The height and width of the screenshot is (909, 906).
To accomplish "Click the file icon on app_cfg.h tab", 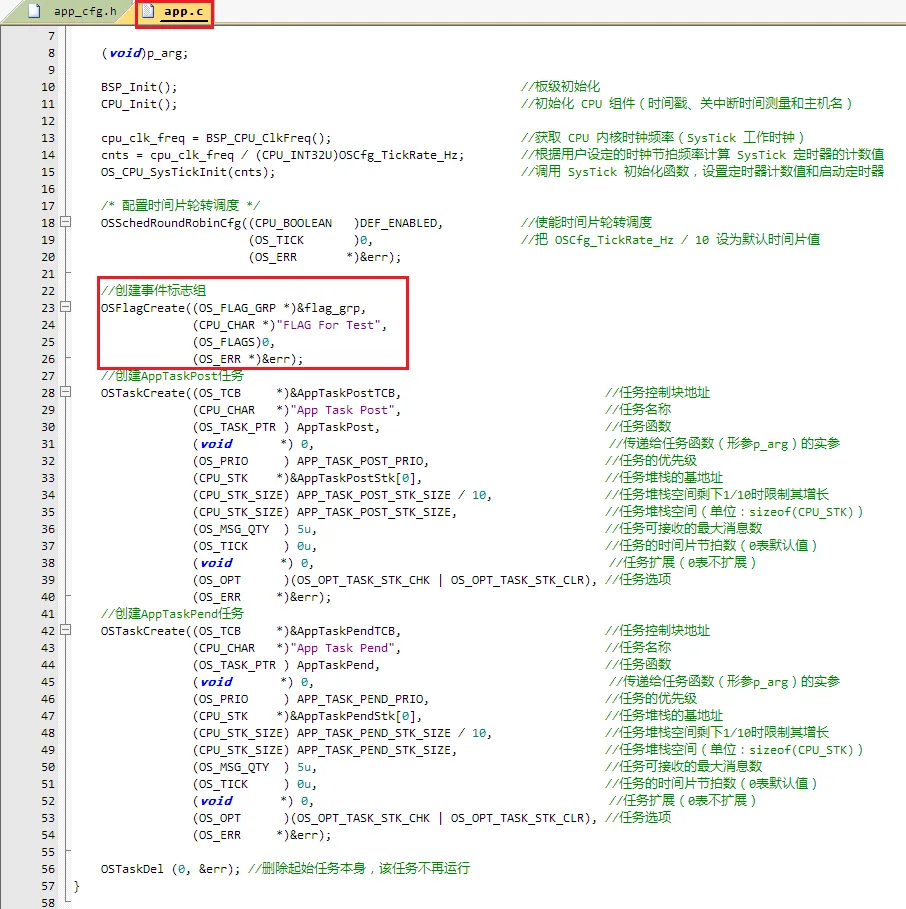I will point(34,12).
